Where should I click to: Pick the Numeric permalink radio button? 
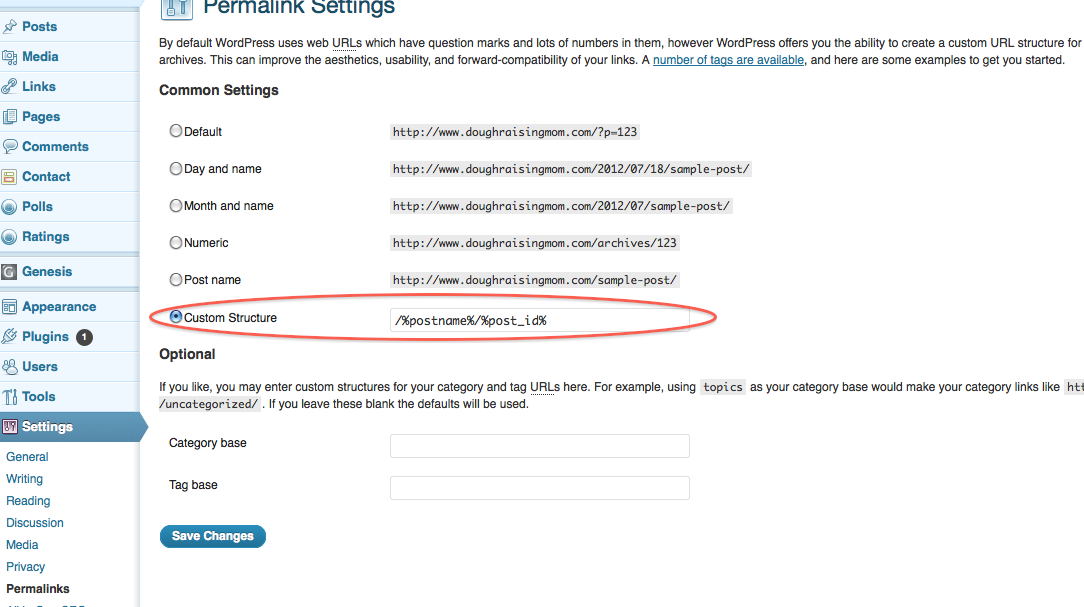pos(176,242)
